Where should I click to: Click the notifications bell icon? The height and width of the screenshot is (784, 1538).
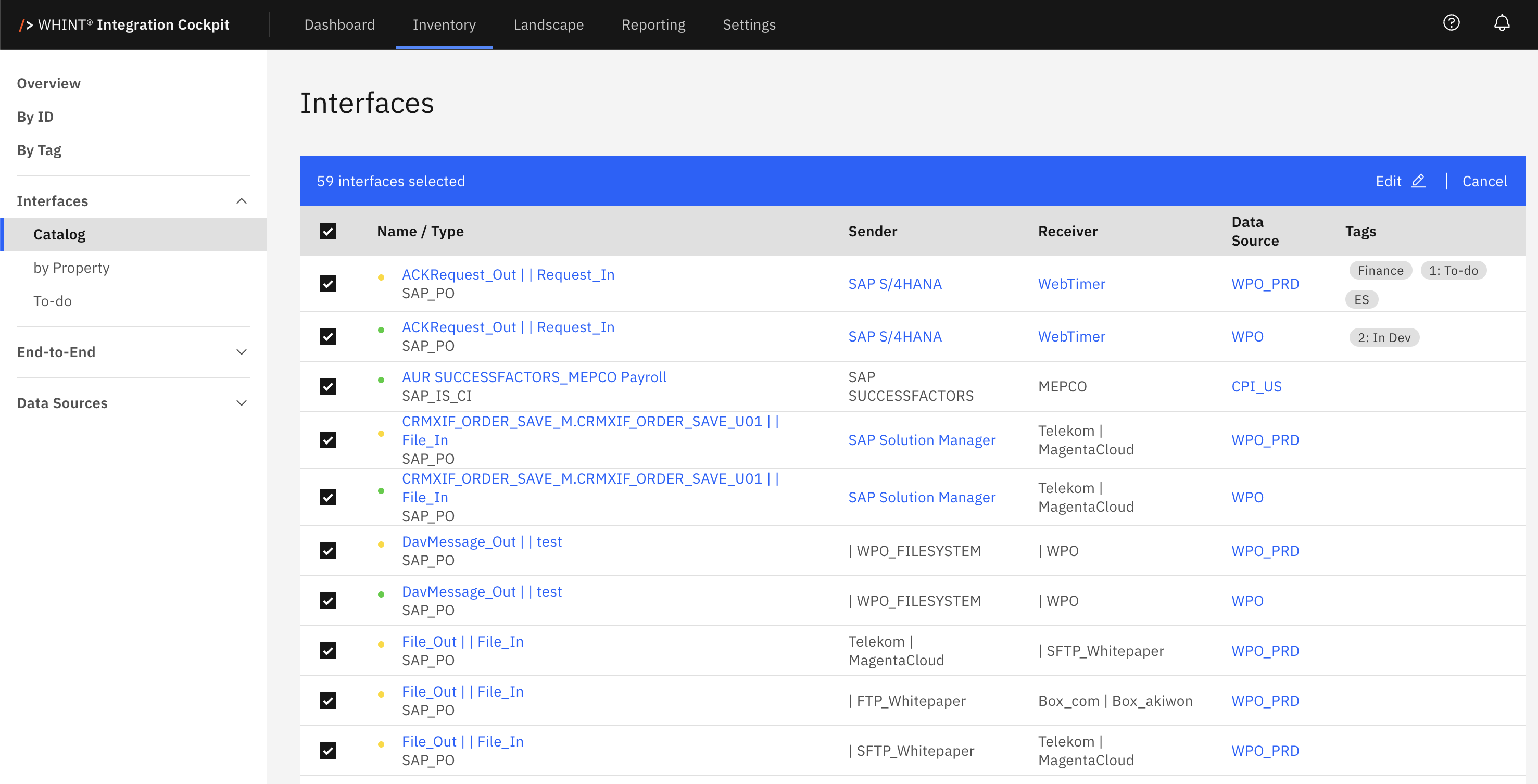tap(1501, 23)
